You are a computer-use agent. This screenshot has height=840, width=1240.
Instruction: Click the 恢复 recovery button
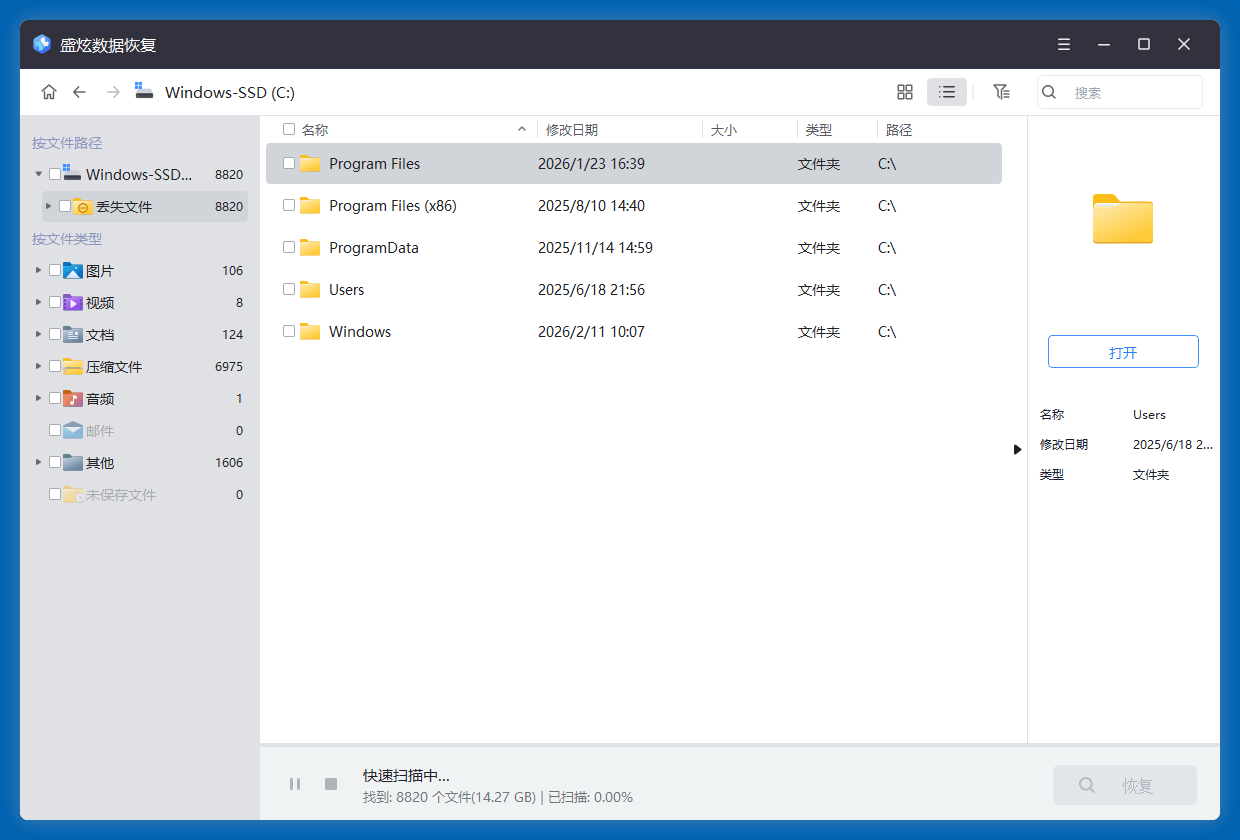(1124, 784)
